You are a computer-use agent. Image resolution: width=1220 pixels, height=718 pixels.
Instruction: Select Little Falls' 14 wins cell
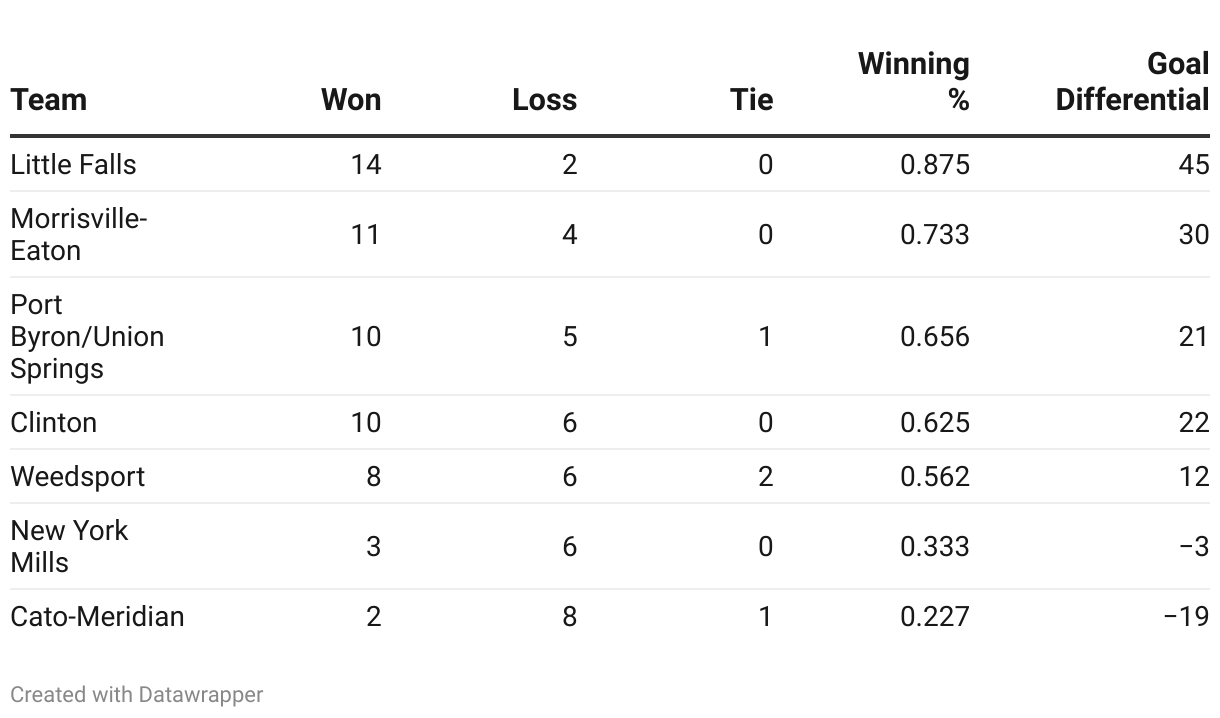coord(366,164)
